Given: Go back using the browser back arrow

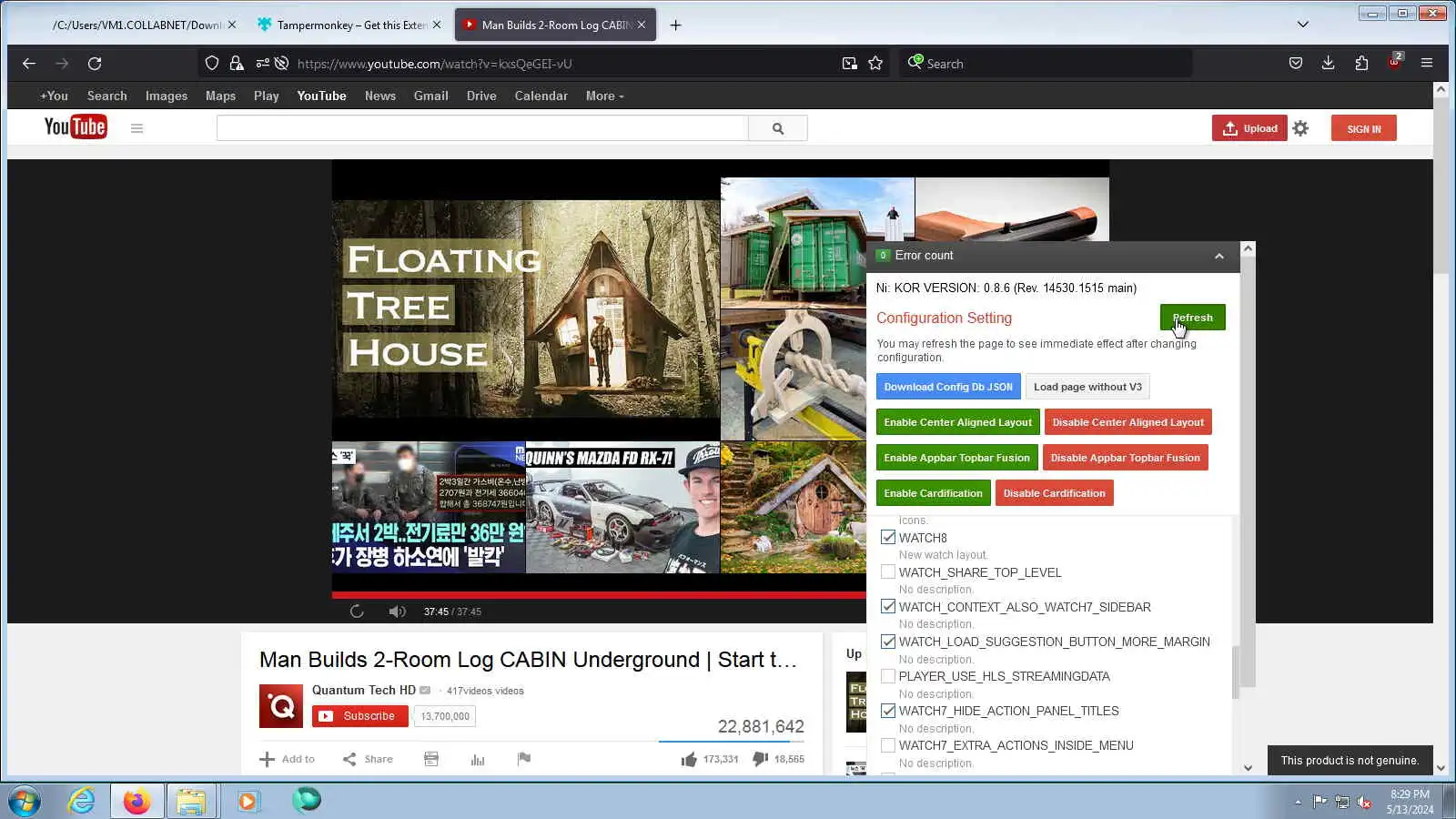Looking at the screenshot, I should point(29,64).
